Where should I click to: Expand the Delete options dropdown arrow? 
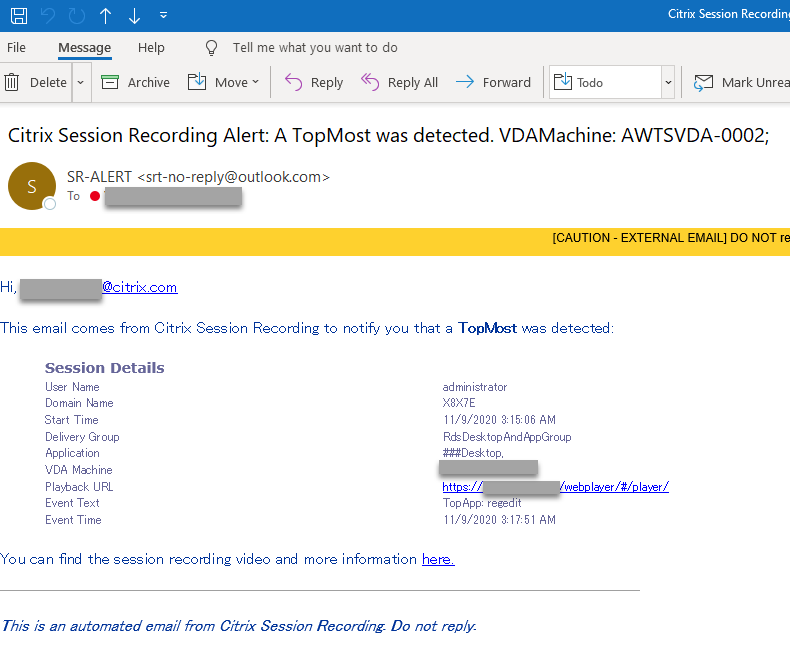pyautogui.click(x=81, y=83)
